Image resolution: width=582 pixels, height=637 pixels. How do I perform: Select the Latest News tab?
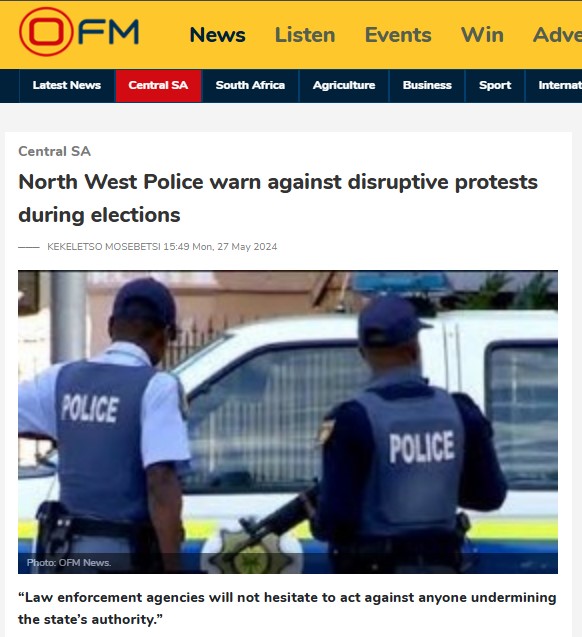pyautogui.click(x=67, y=85)
